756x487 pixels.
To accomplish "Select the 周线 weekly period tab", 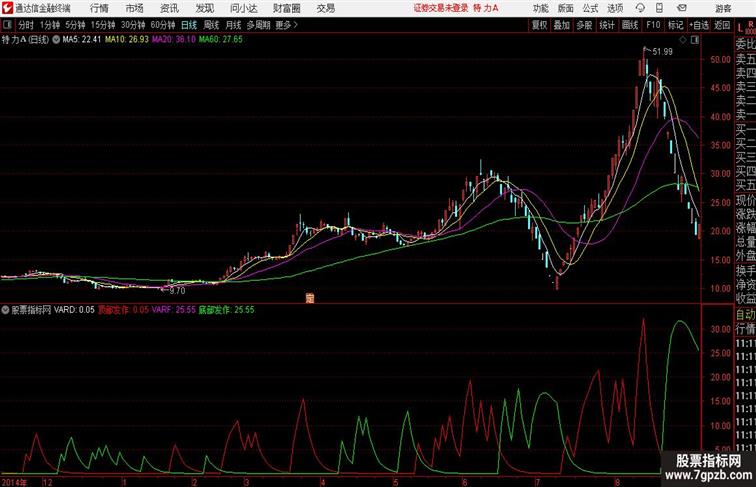I will pyautogui.click(x=211, y=25).
